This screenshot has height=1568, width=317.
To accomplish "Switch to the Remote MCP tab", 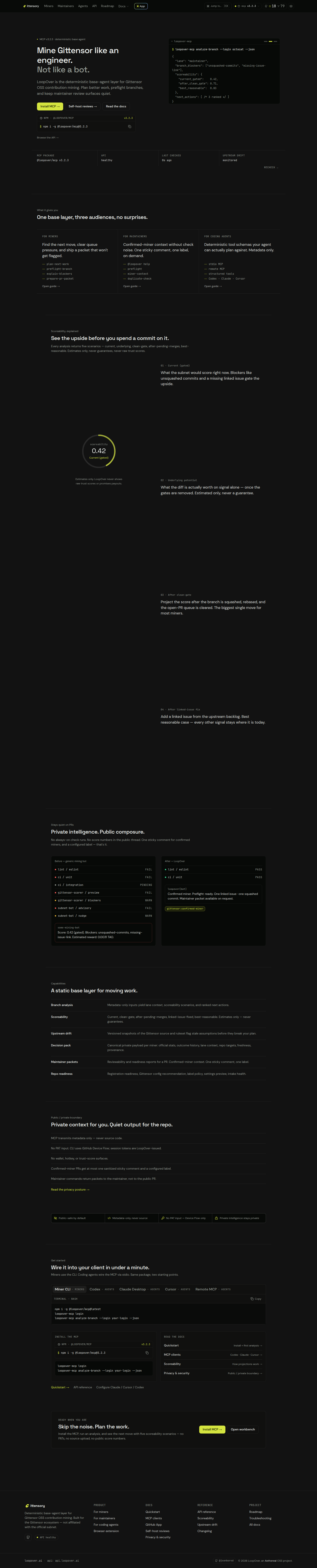I will [213, 1289].
